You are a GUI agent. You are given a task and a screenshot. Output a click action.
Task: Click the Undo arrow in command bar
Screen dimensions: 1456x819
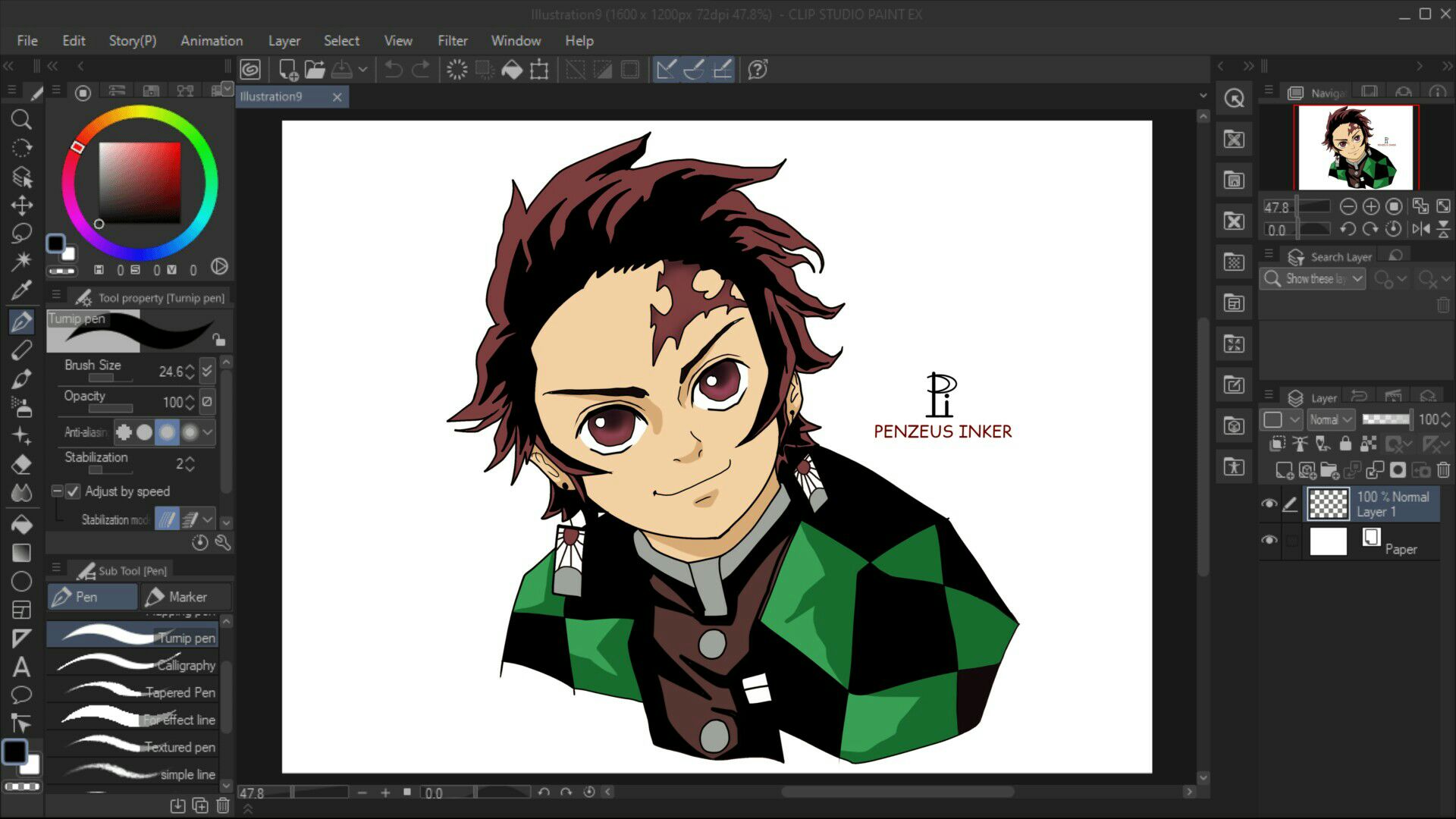click(393, 70)
